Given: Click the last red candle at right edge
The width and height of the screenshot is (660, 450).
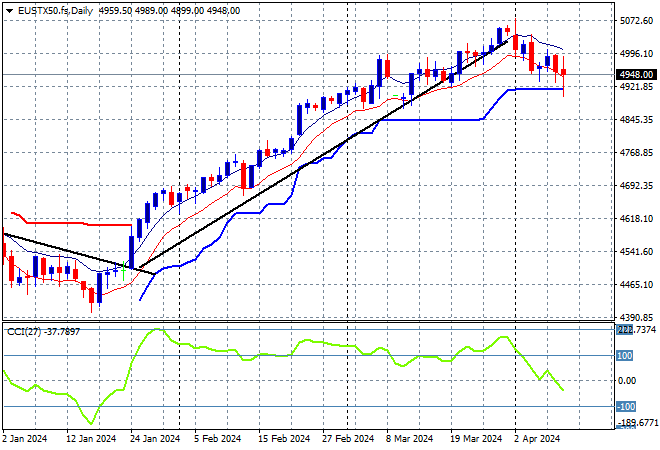Looking at the screenshot, I should [x=564, y=72].
